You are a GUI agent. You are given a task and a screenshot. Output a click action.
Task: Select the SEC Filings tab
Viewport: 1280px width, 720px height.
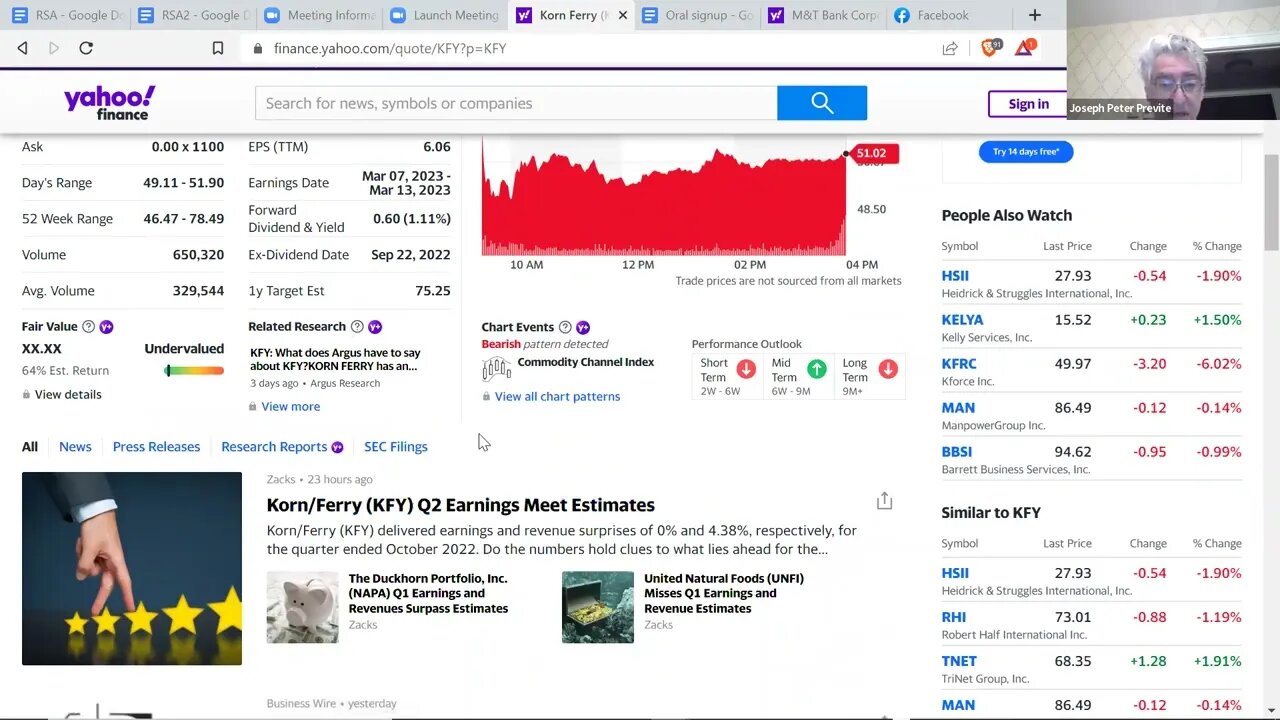(x=395, y=447)
